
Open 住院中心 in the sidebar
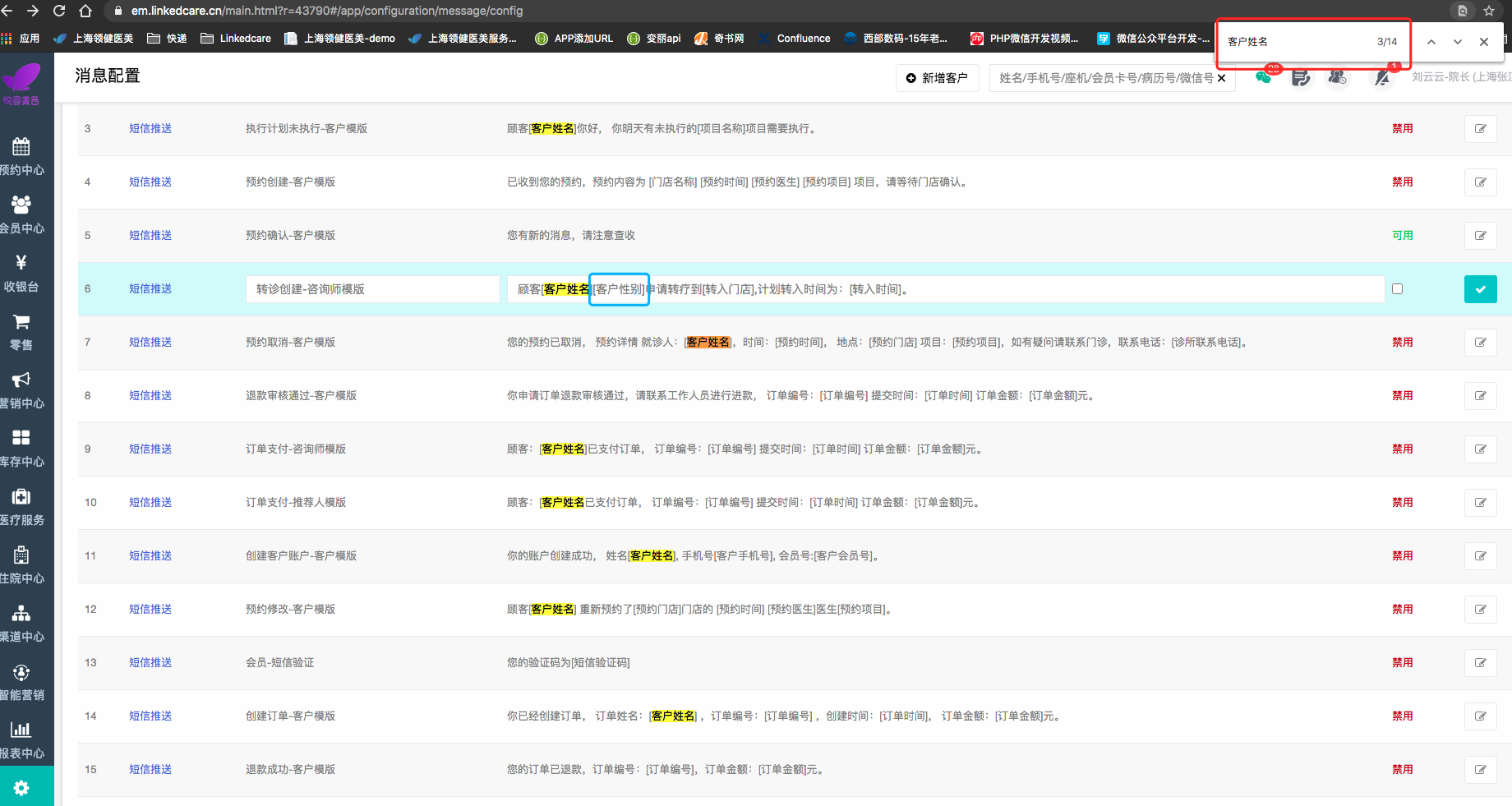click(x=22, y=565)
